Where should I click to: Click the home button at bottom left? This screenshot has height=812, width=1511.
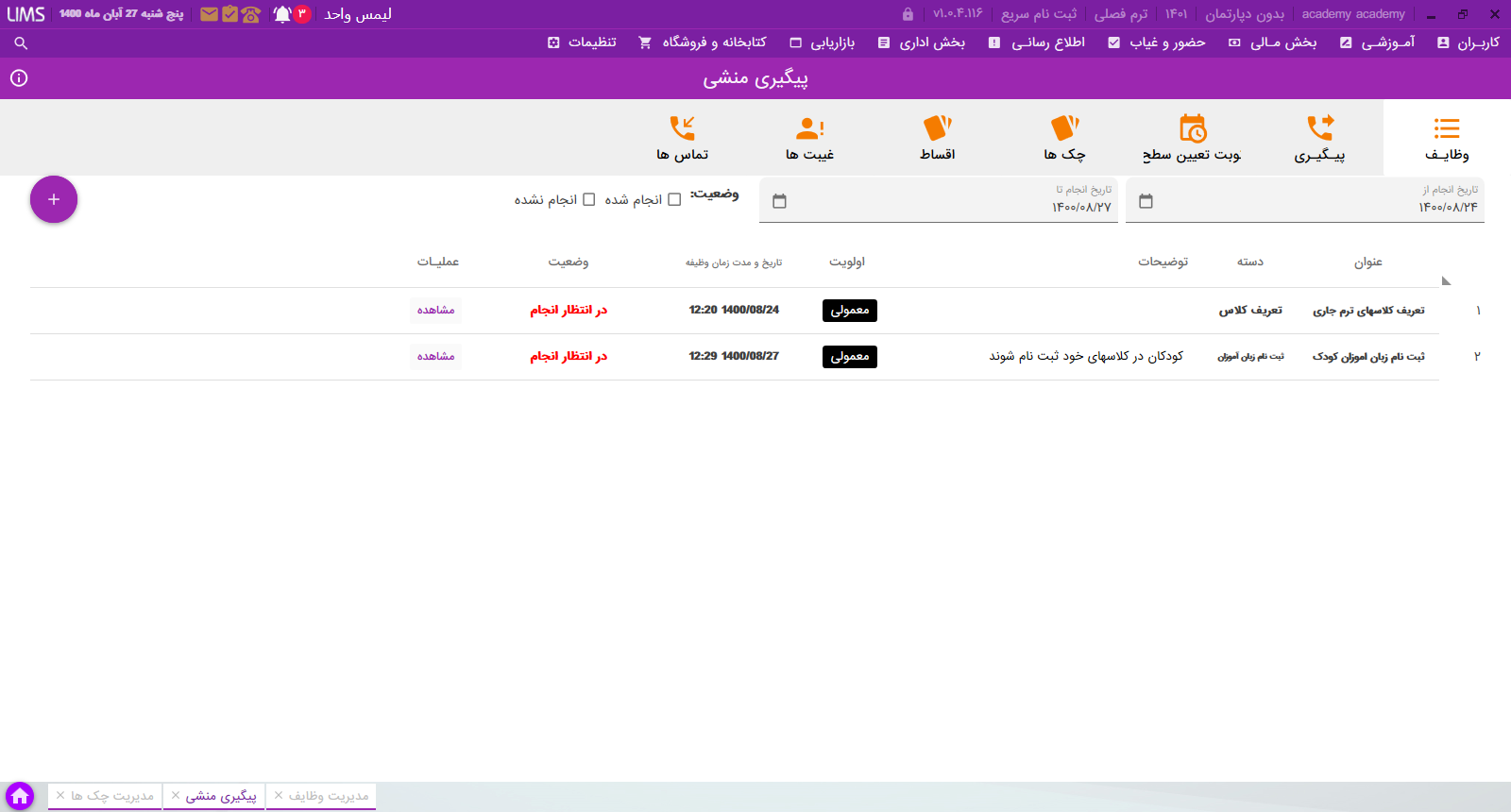point(19,796)
